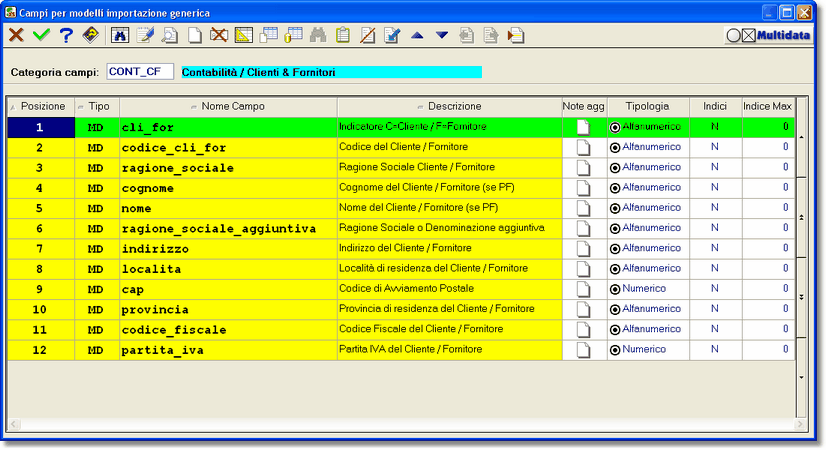
Task: Click the Tipologia column header
Action: [x=648, y=106]
